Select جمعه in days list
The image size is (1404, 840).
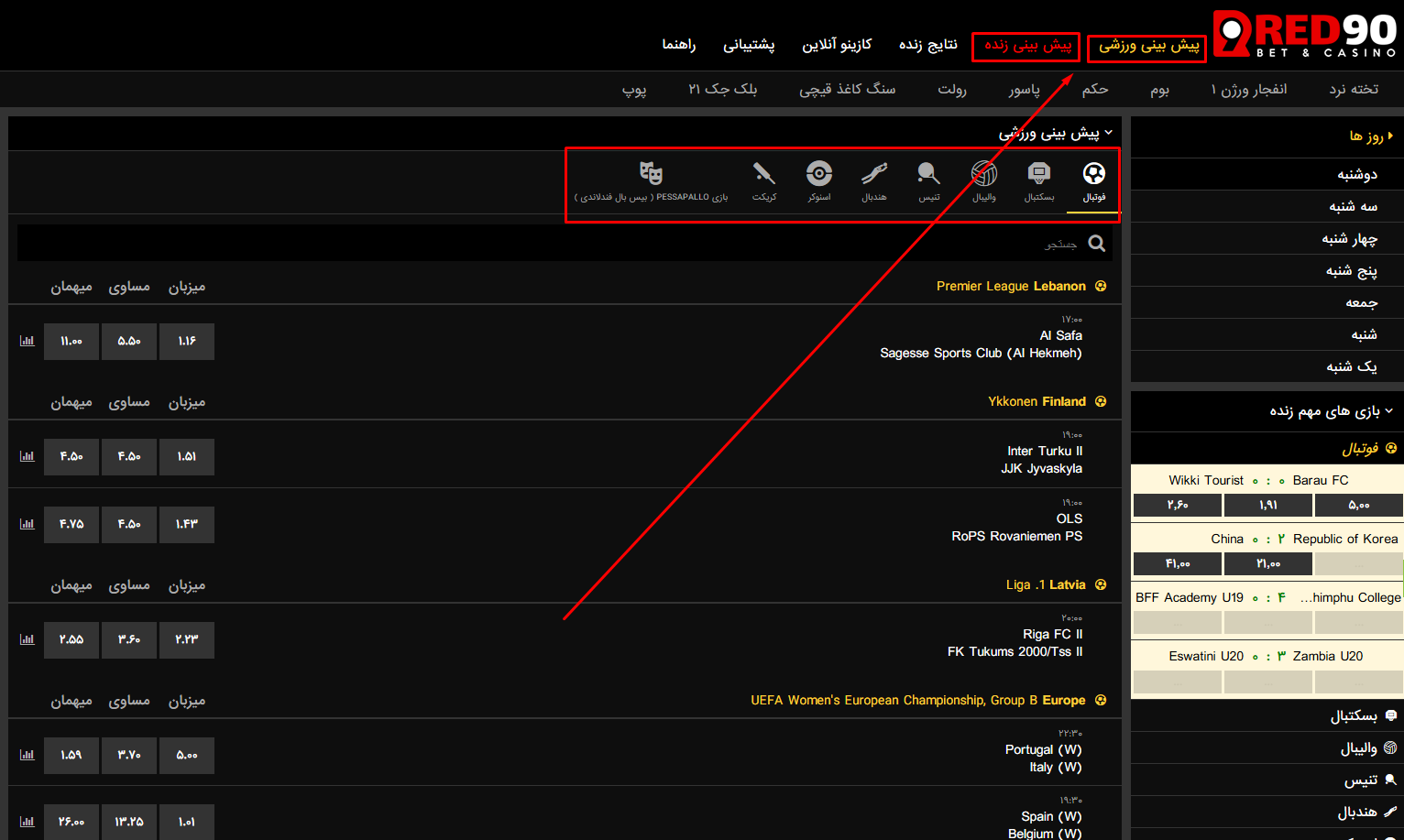tap(1267, 302)
